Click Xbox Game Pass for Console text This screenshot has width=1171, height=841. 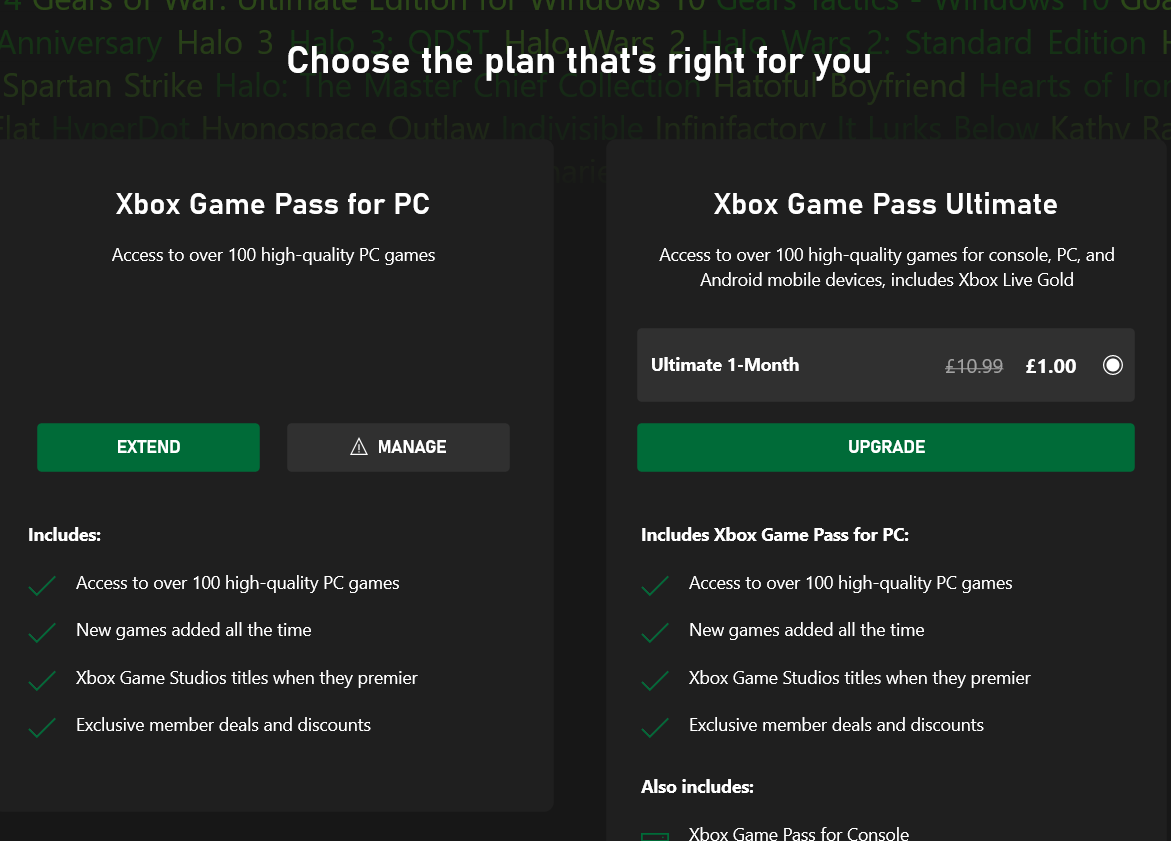tap(798, 834)
